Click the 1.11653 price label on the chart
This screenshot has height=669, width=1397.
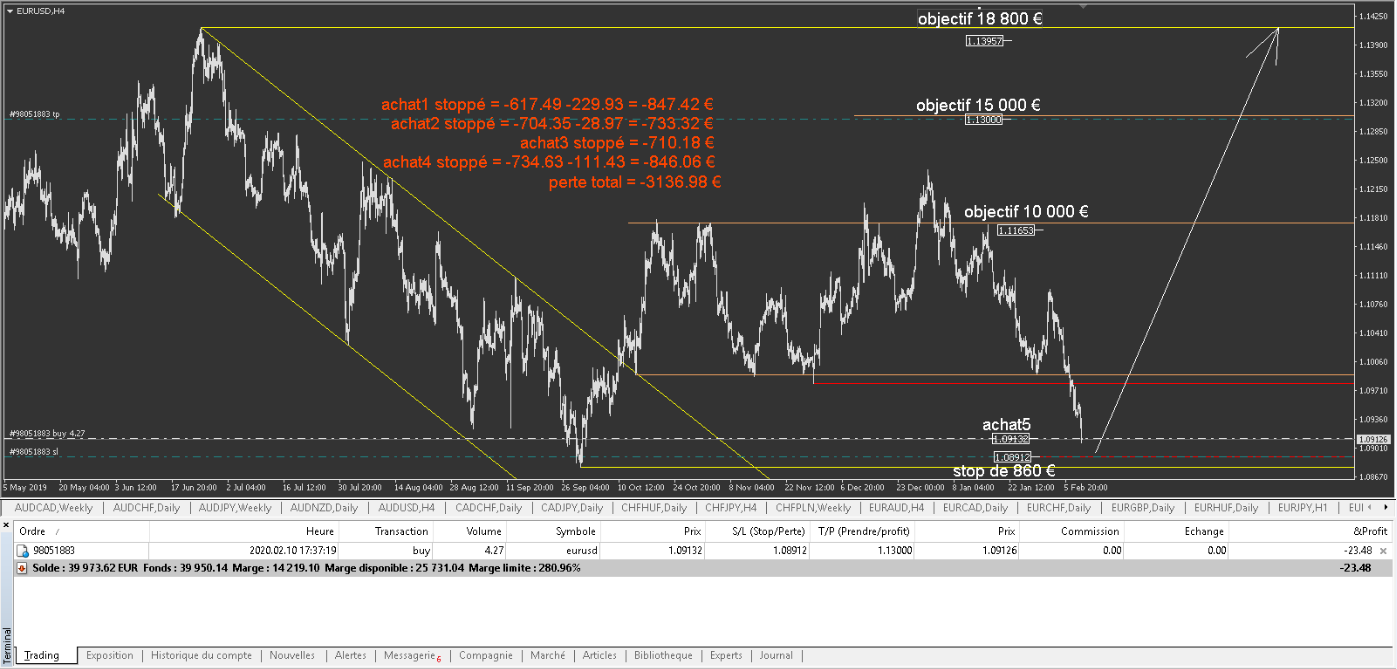[x=1015, y=231]
